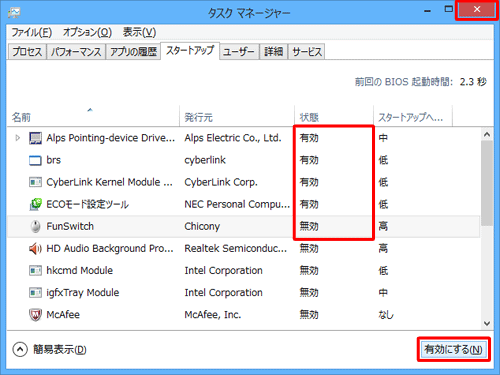Viewport: 500px width, 375px height.
Task: Click the CyberLink Kernel Module icon
Action: coord(35,182)
